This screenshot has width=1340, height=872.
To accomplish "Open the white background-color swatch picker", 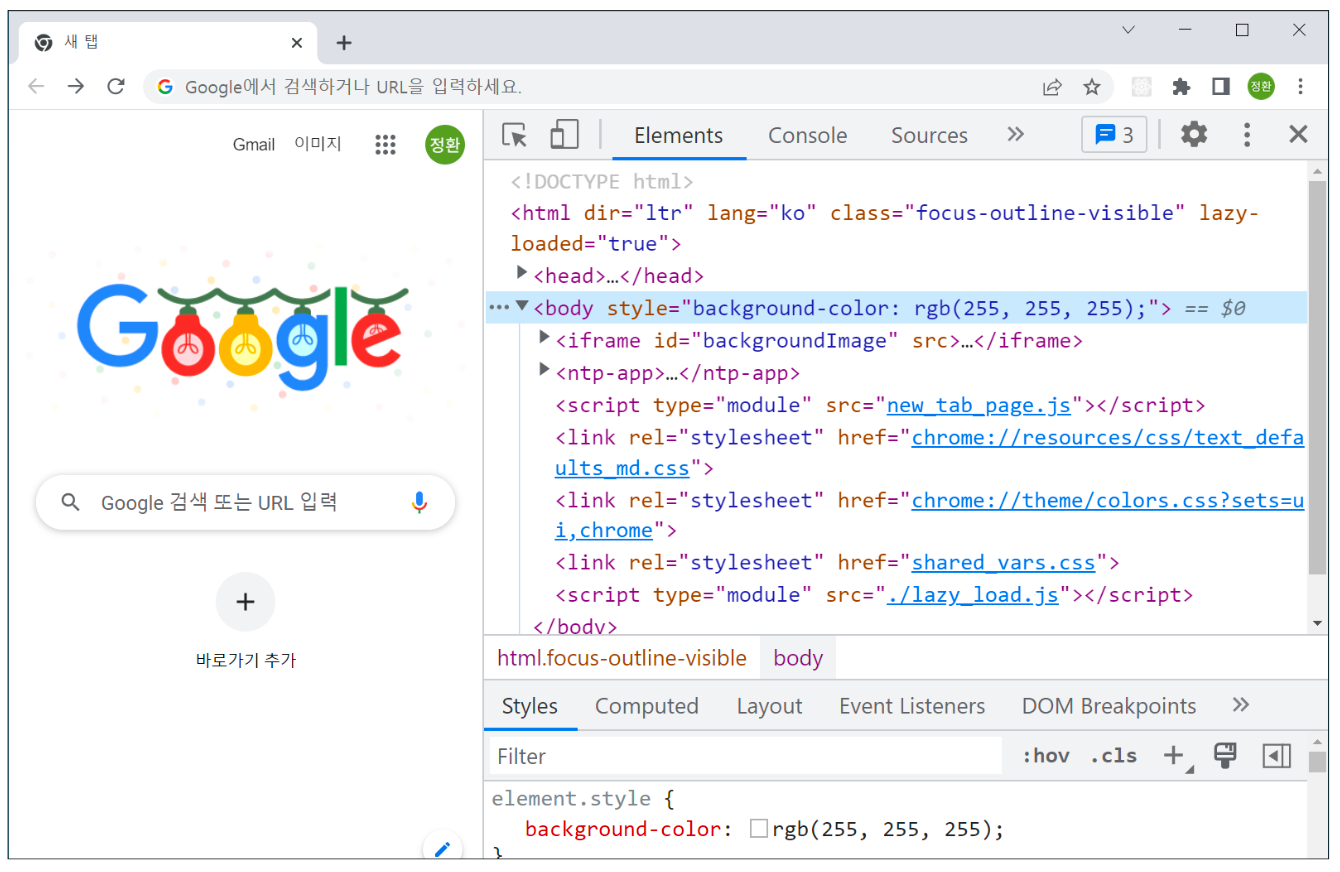I will [x=759, y=828].
